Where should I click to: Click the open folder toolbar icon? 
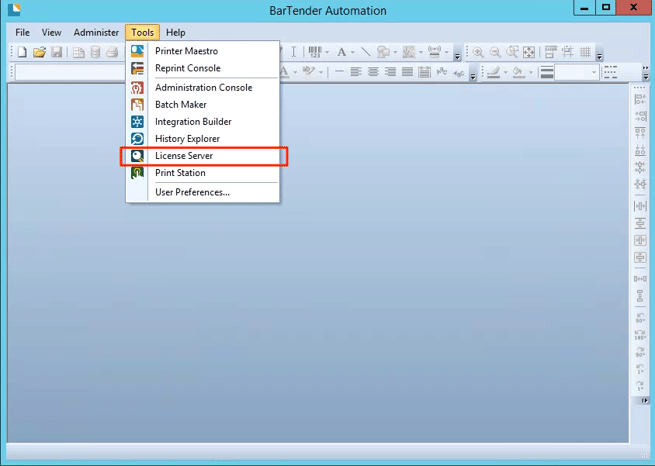[39, 52]
